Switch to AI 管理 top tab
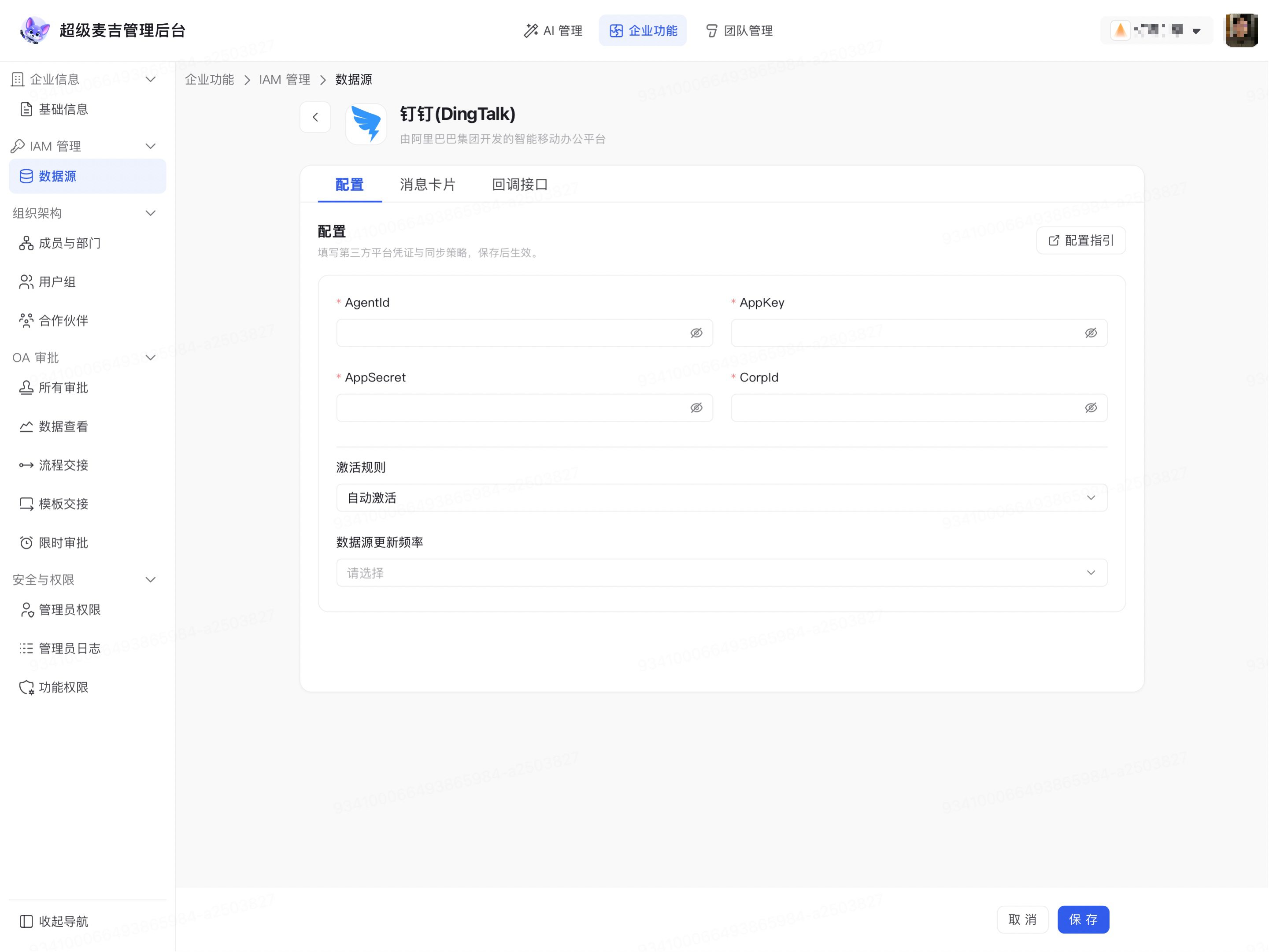The width and height of the screenshot is (1269, 952). 553,30
